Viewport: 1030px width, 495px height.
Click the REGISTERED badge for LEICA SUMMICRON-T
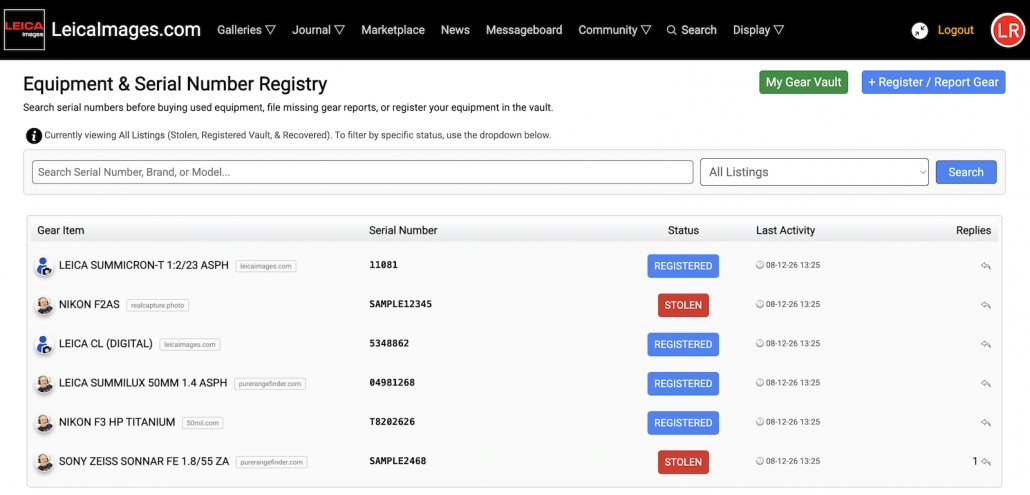coord(683,266)
